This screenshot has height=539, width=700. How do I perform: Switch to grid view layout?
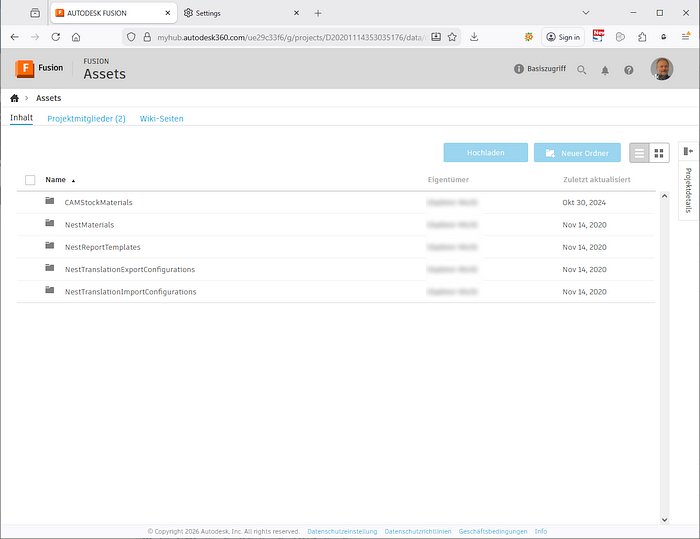click(x=659, y=153)
